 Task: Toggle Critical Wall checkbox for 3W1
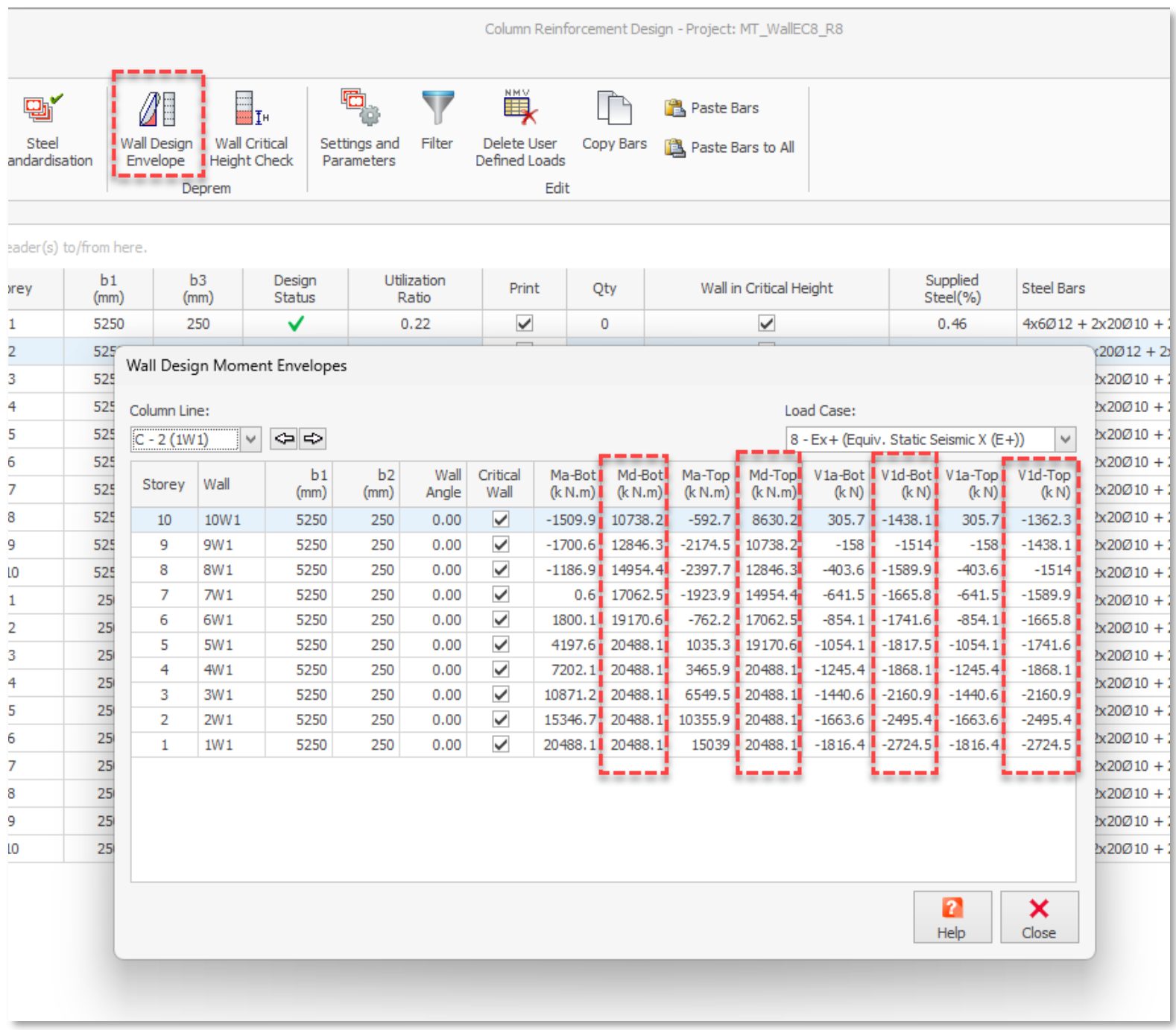click(x=501, y=695)
